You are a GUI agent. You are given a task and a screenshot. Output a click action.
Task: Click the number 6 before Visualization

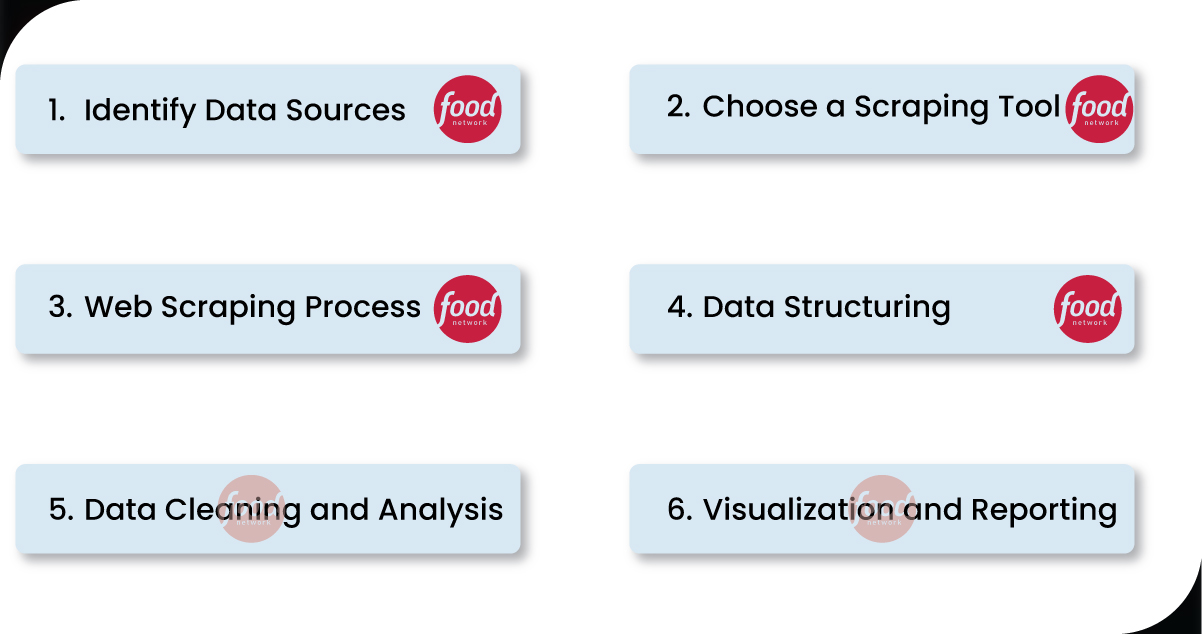click(680, 510)
